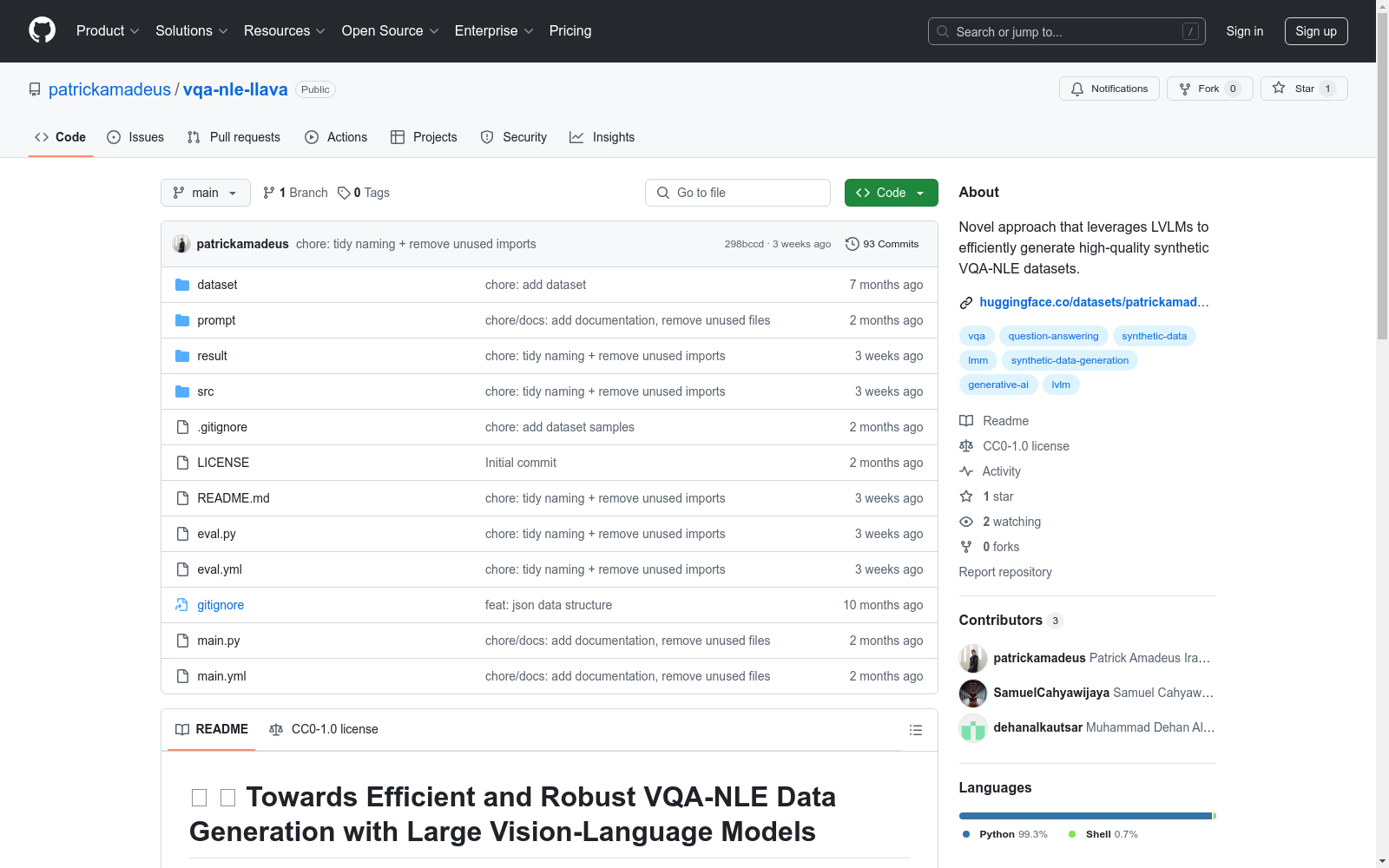Switch to the Security tab

click(x=514, y=137)
